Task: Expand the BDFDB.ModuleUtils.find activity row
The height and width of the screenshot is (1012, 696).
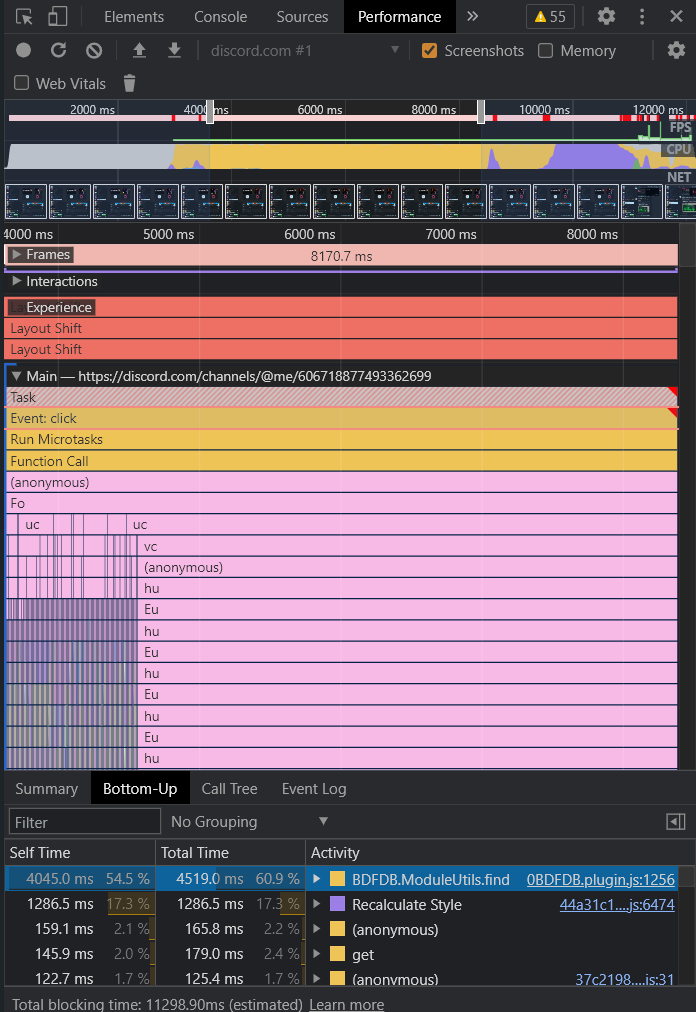Action: point(317,879)
